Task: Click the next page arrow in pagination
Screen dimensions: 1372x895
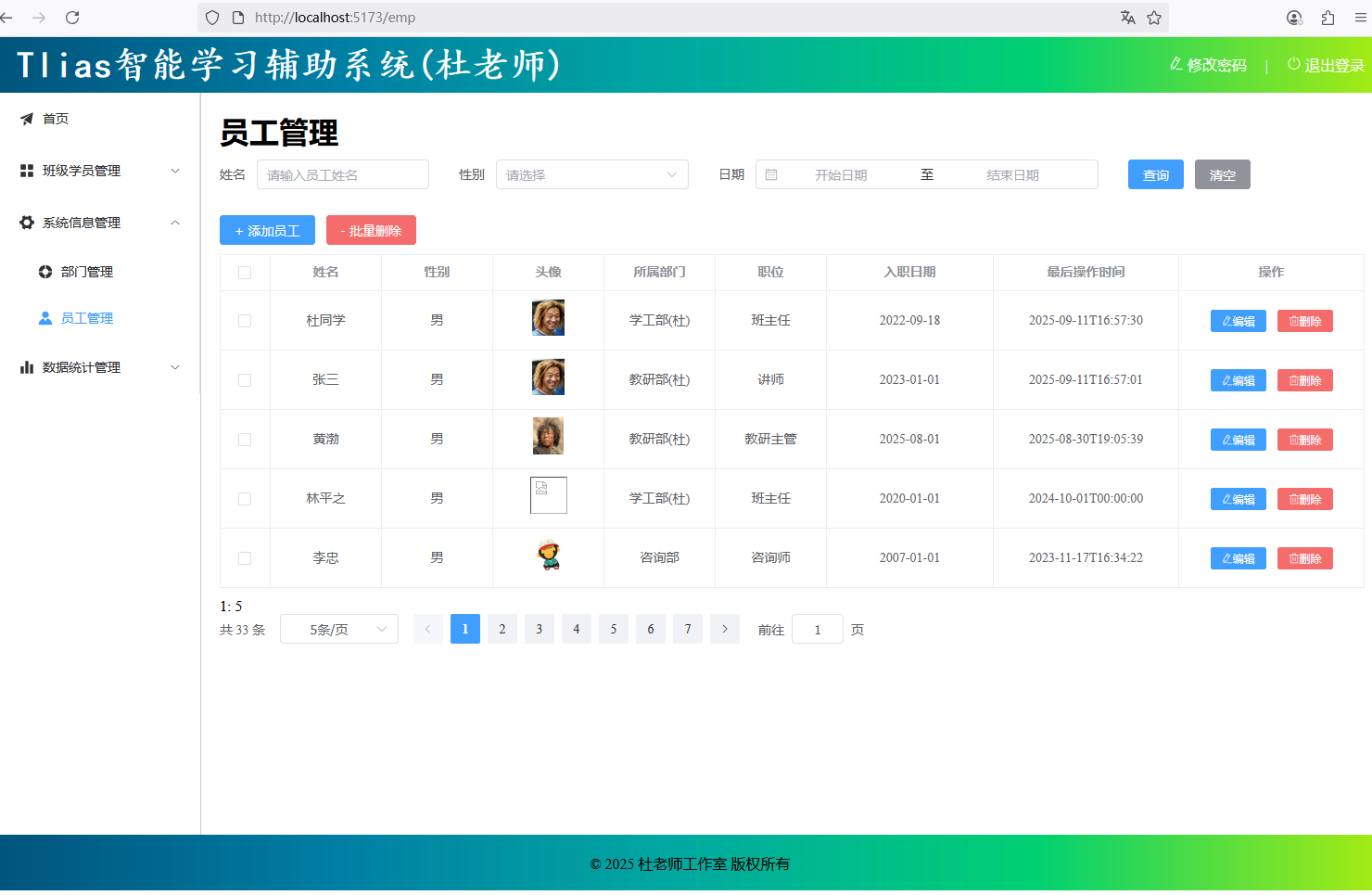Action: [725, 629]
